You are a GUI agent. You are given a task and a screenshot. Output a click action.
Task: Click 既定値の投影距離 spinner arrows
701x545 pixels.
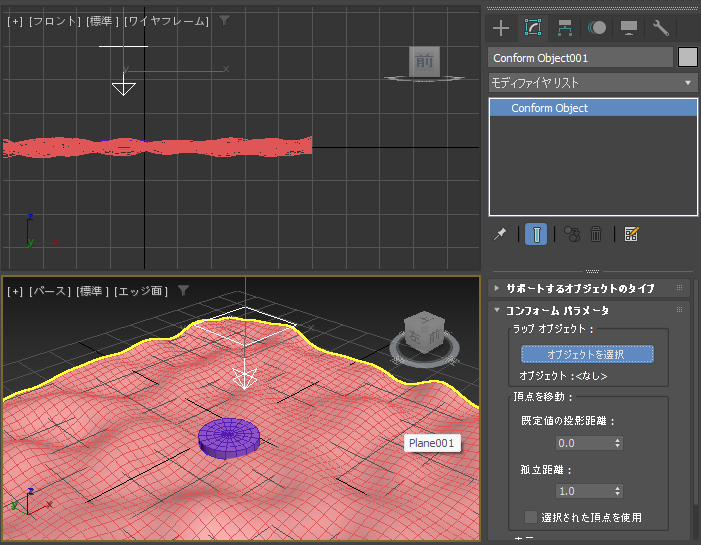coord(618,443)
